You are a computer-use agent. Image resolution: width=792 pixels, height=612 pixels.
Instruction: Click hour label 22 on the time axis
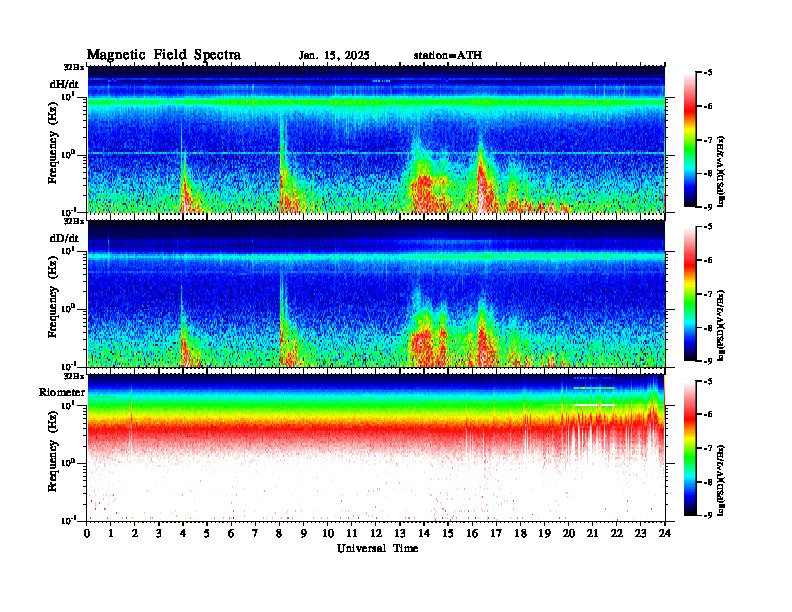pyautogui.click(x=617, y=533)
